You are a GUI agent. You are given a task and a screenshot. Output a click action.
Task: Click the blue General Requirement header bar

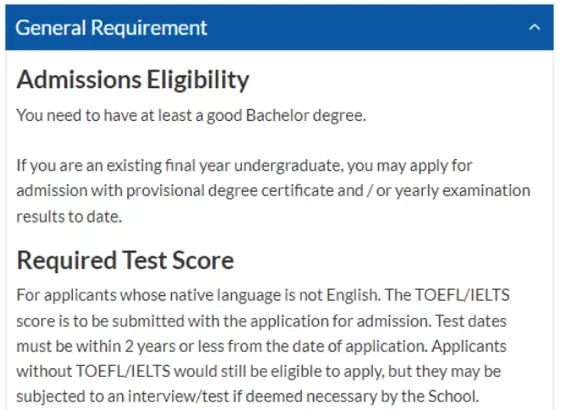(279, 27)
